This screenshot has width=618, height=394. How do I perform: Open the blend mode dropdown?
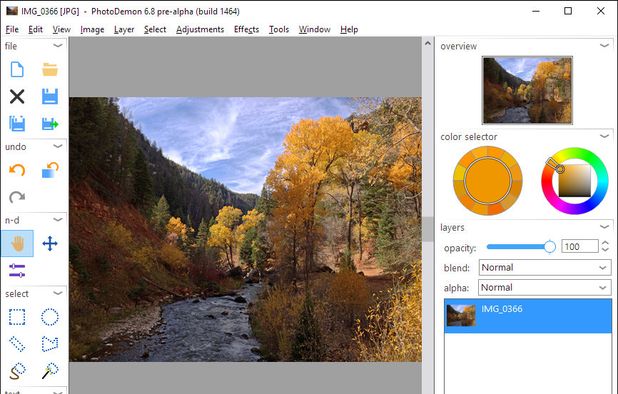(x=545, y=268)
